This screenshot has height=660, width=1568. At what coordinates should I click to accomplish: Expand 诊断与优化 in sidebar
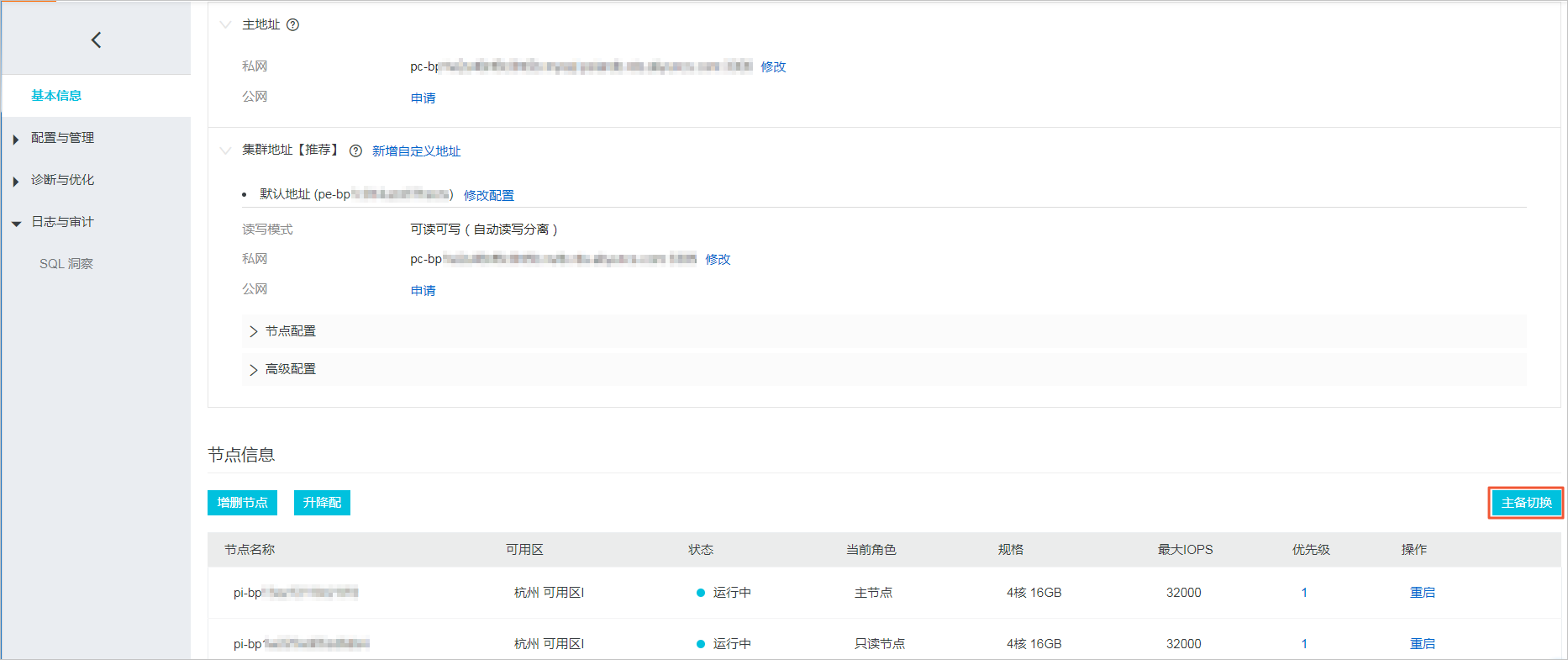62,180
